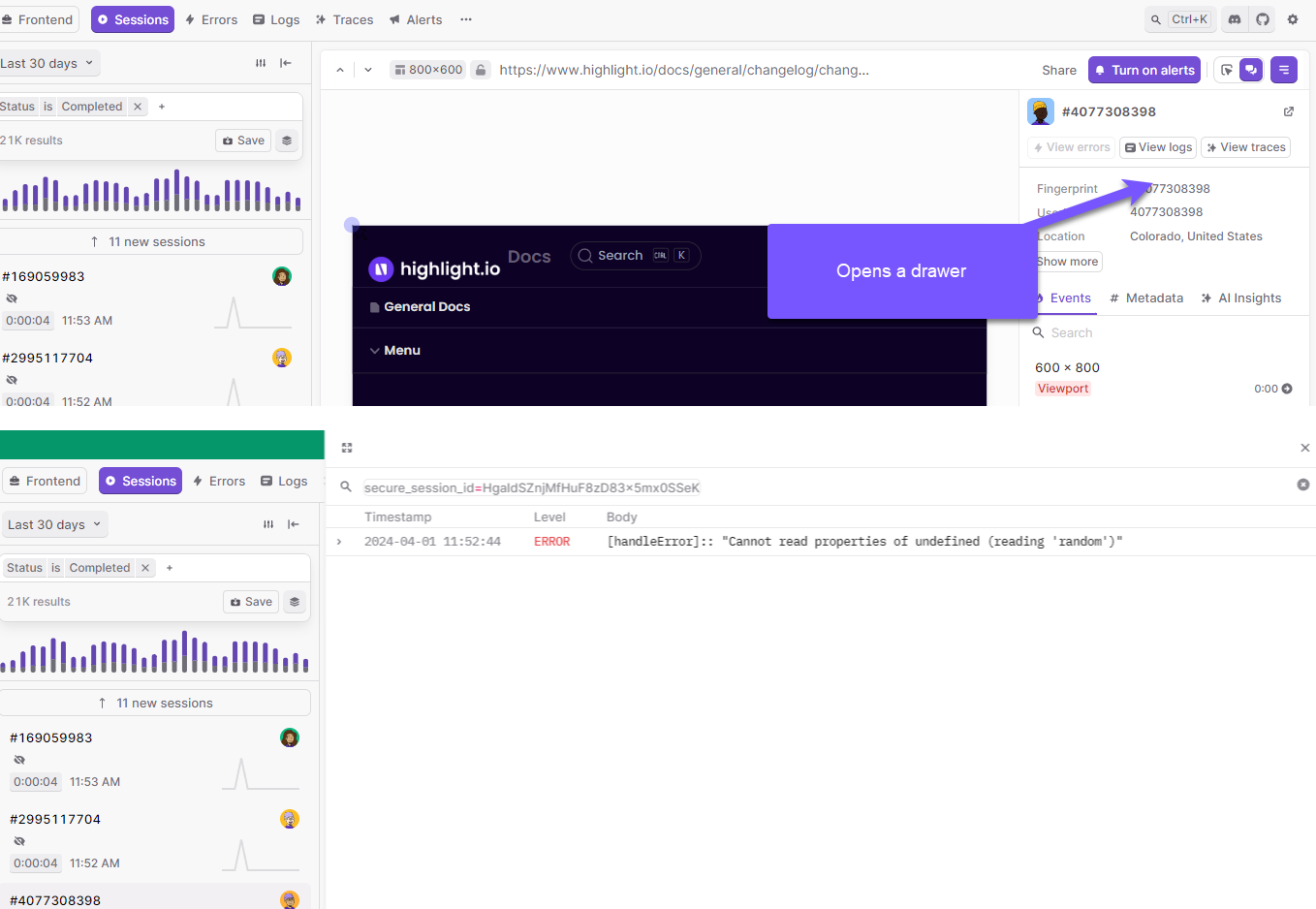Click the segments layers icon beside Save
Viewport: 1316px width, 909px height.
point(287,140)
